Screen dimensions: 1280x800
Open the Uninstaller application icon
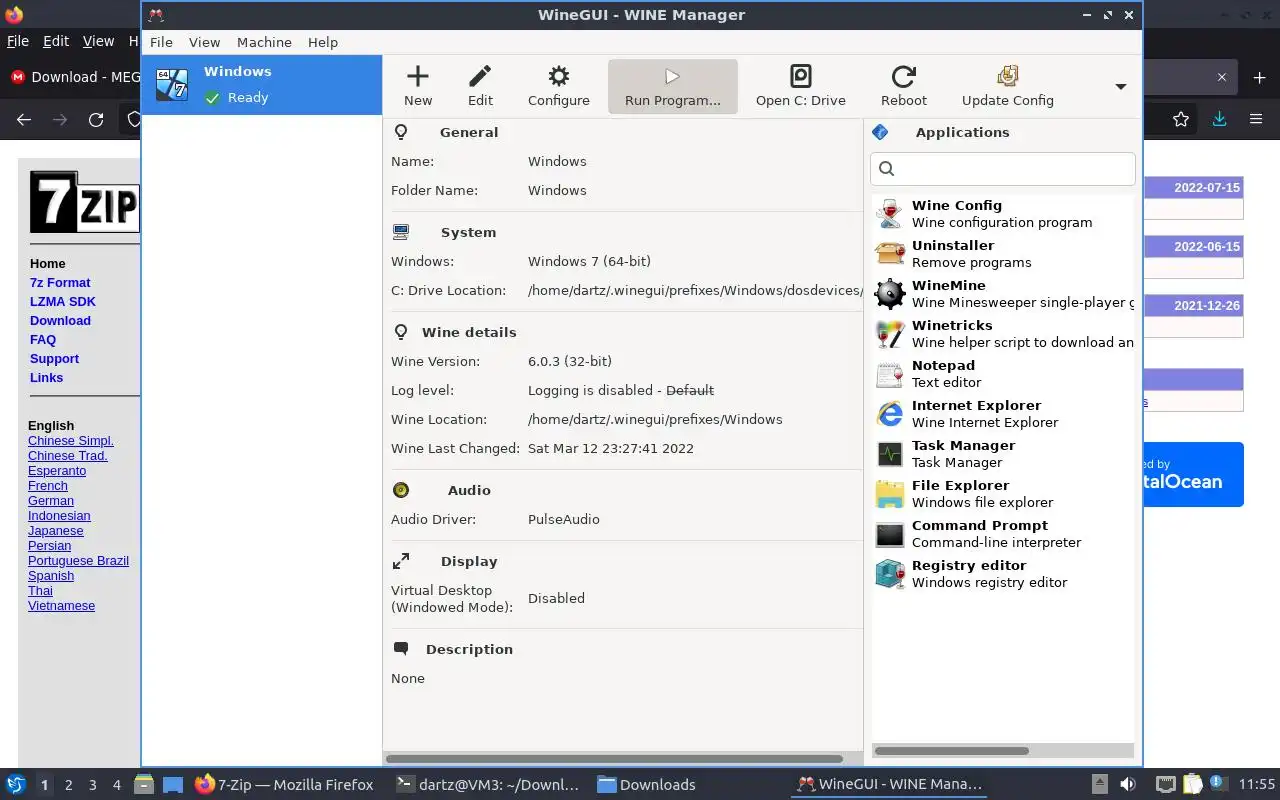pos(889,253)
